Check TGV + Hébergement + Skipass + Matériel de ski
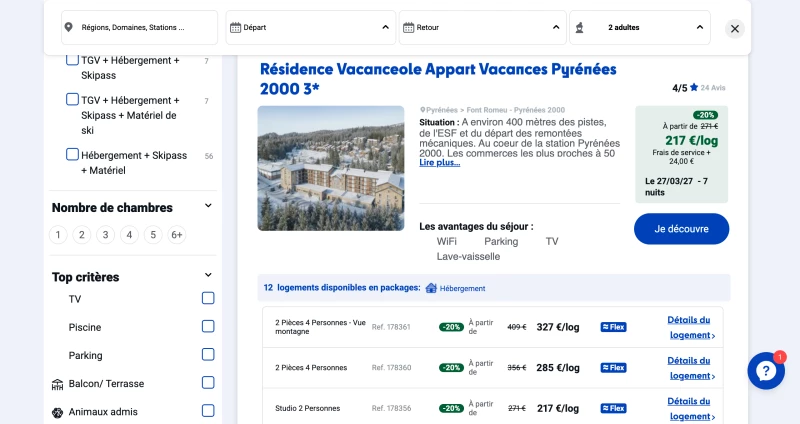This screenshot has height=424, width=800. 72,99
